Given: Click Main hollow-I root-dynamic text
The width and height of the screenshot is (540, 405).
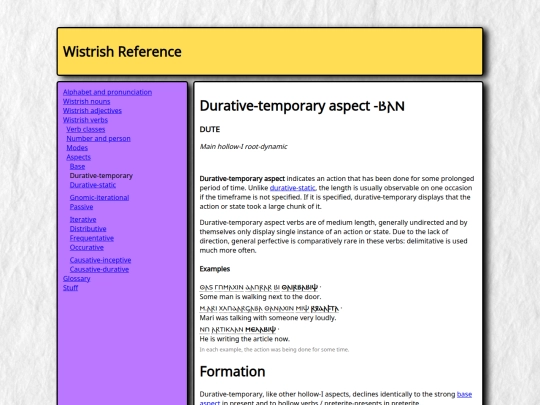Looking at the screenshot, I should coord(243,147).
